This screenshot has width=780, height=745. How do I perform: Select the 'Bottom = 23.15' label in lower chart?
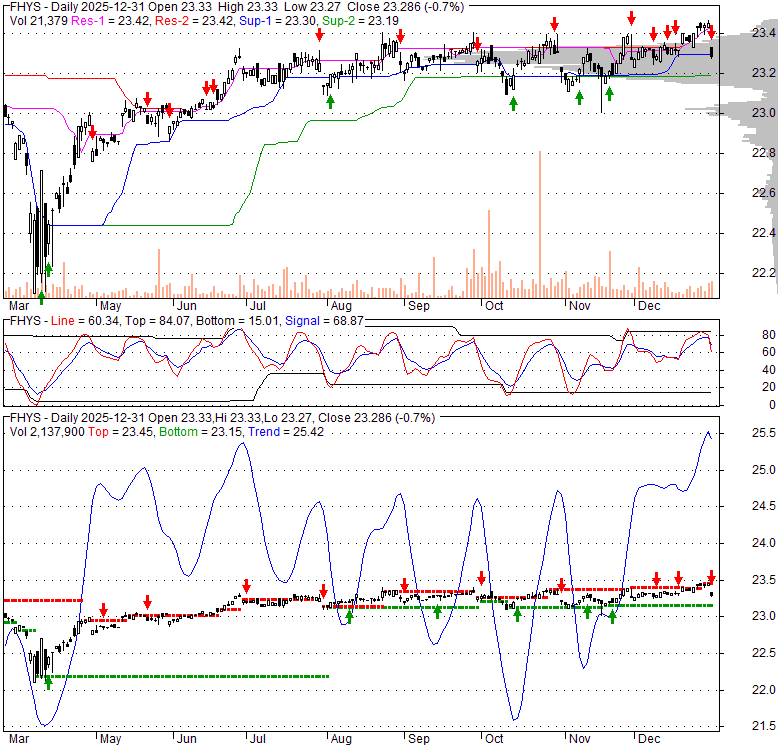pos(200,432)
